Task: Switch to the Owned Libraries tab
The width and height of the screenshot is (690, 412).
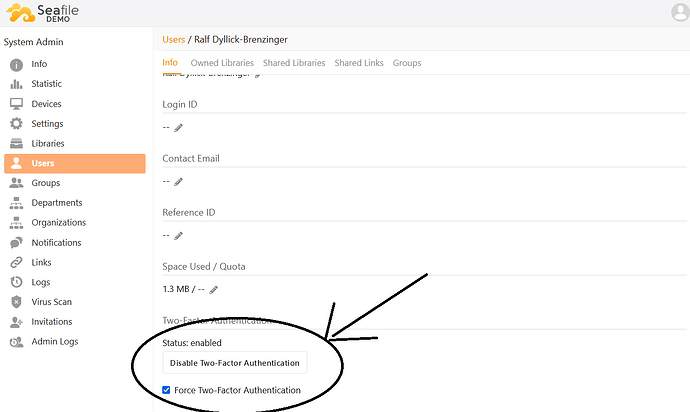Action: point(222,63)
